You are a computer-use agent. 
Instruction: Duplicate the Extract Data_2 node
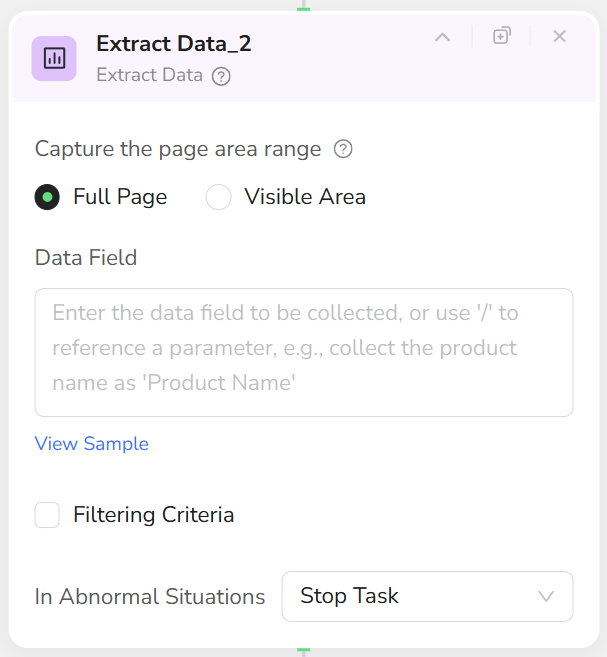[x=502, y=36]
